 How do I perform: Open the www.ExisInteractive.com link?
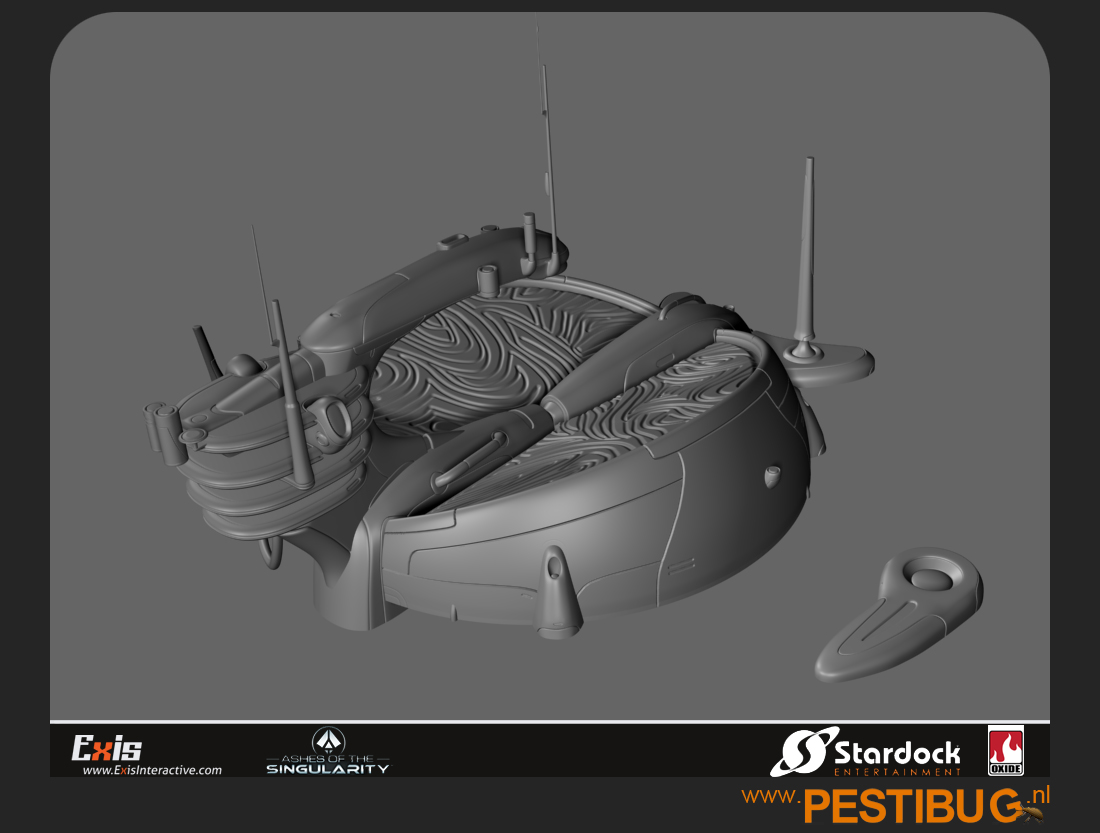pyautogui.click(x=152, y=770)
